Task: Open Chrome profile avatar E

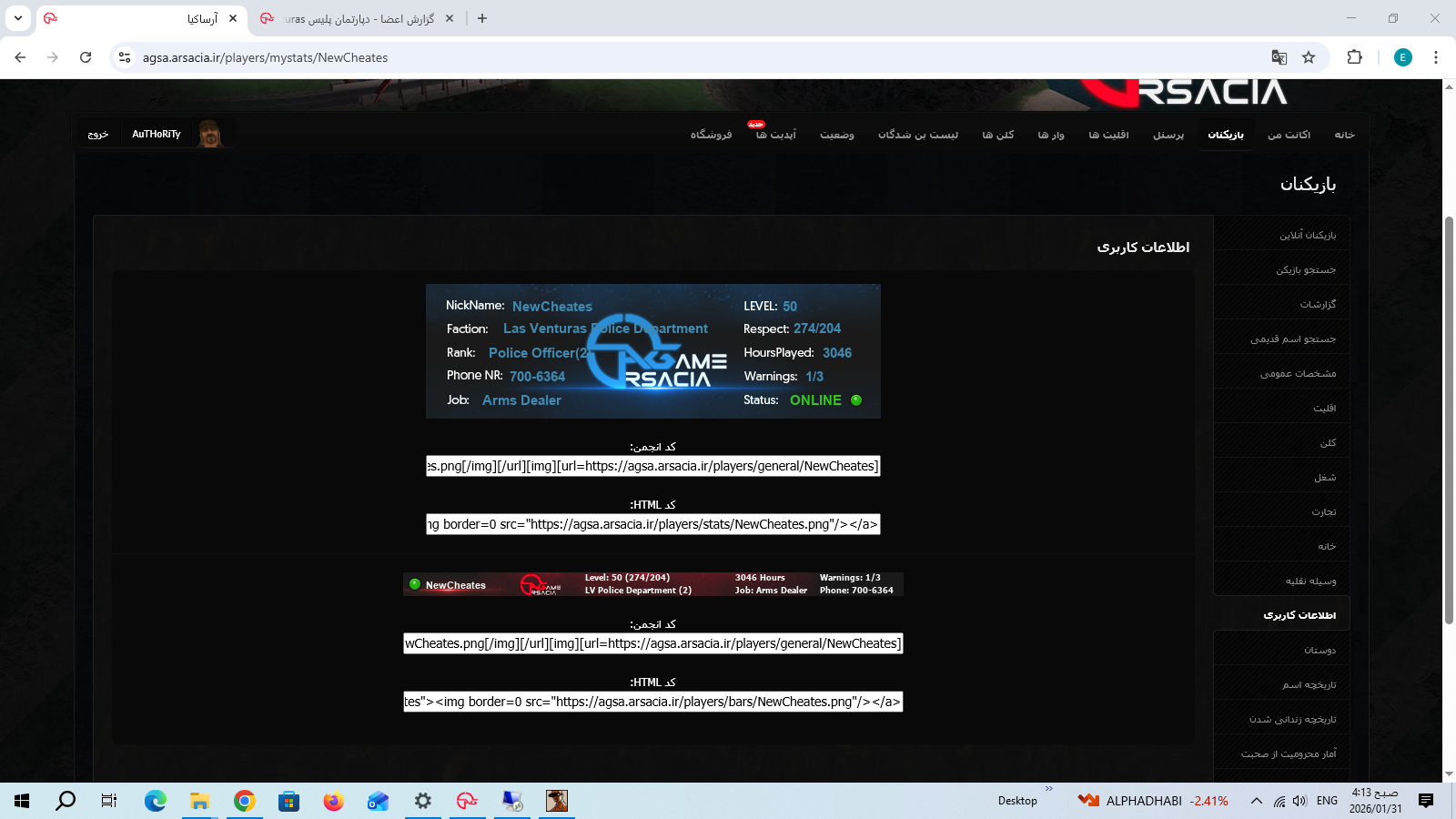Action: click(x=1402, y=57)
